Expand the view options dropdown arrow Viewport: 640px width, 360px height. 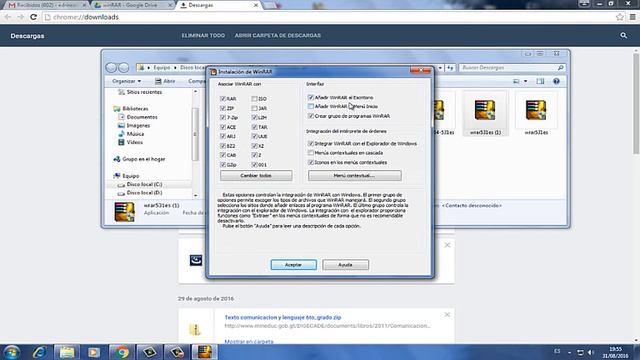[526, 81]
